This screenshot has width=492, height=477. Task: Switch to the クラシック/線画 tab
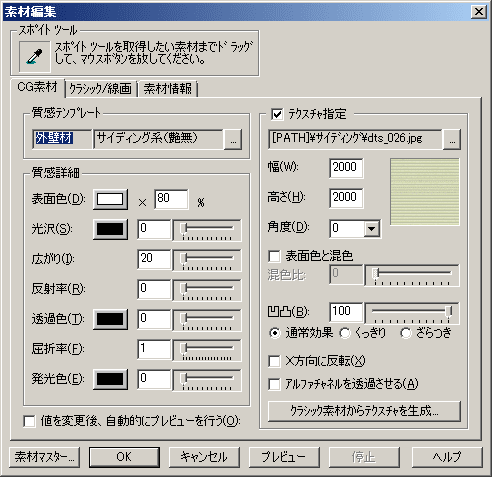tap(101, 89)
